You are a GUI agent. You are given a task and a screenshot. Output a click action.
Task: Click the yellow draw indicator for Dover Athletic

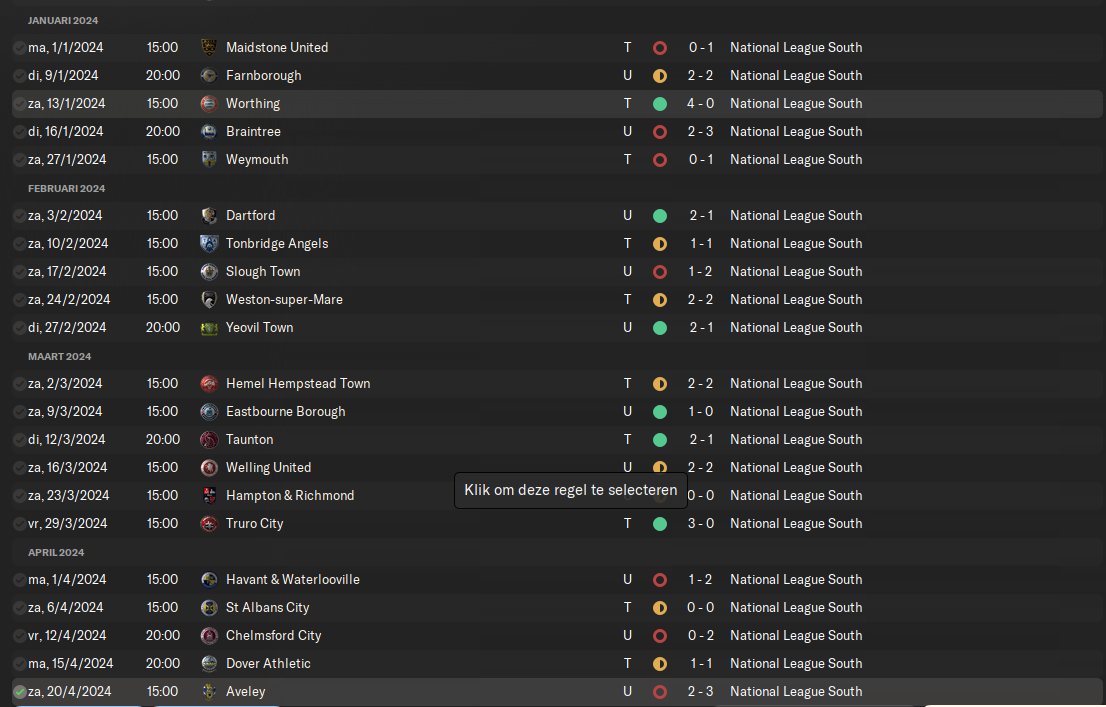660,664
